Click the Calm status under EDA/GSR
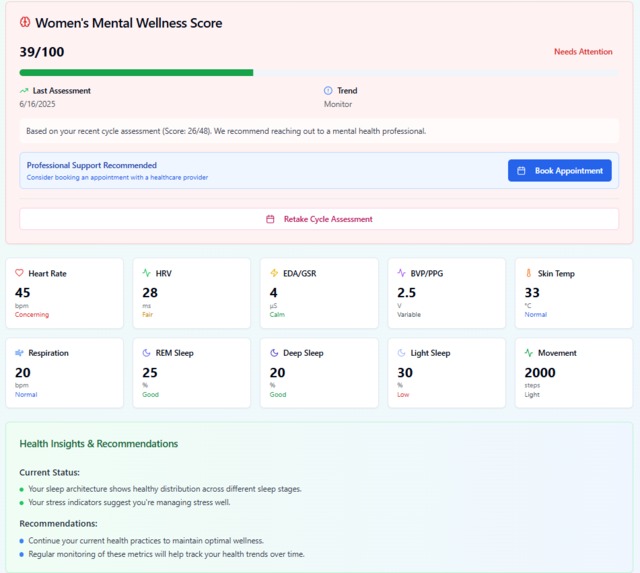This screenshot has width=640, height=573. point(277,315)
